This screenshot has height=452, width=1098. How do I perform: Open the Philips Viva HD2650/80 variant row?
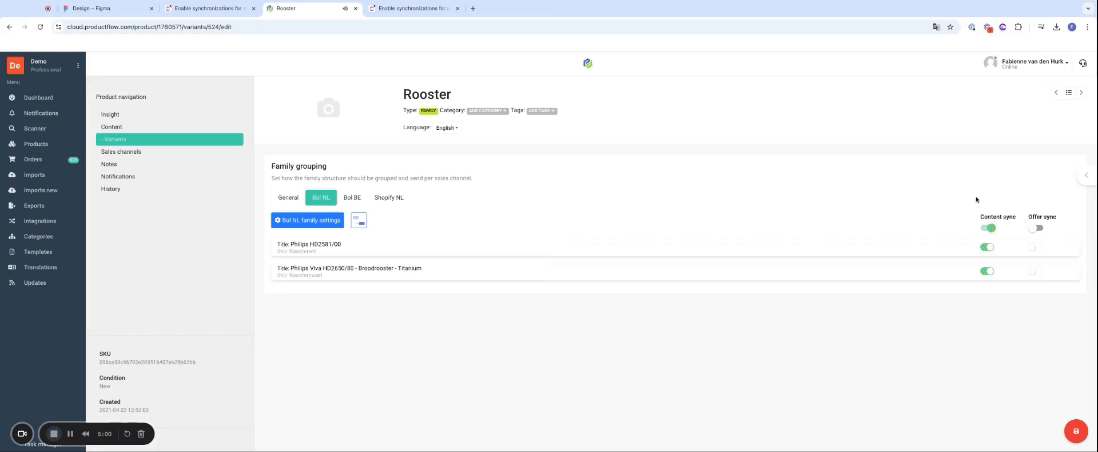click(x=675, y=271)
